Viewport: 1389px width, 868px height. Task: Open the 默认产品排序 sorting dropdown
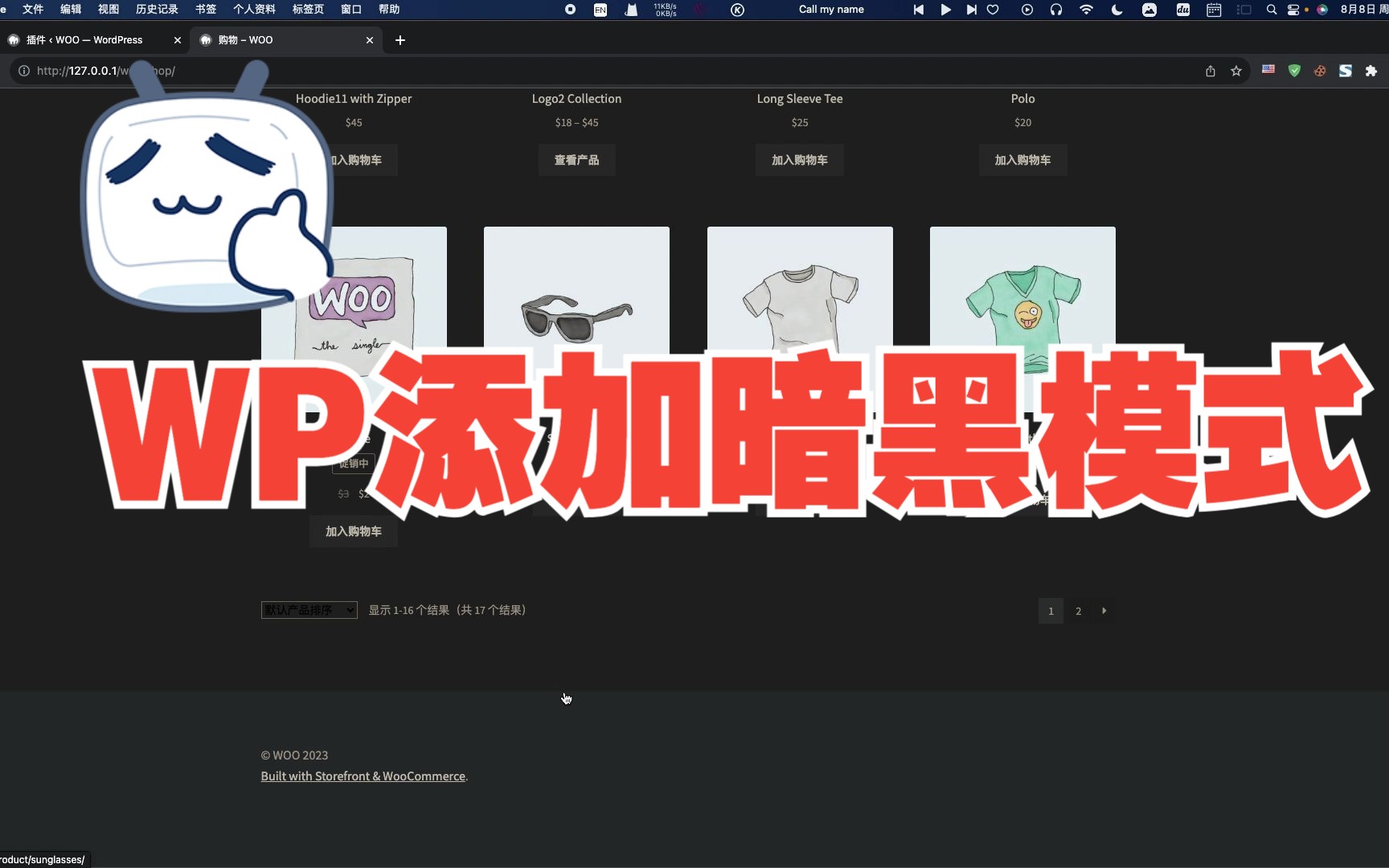(x=309, y=610)
